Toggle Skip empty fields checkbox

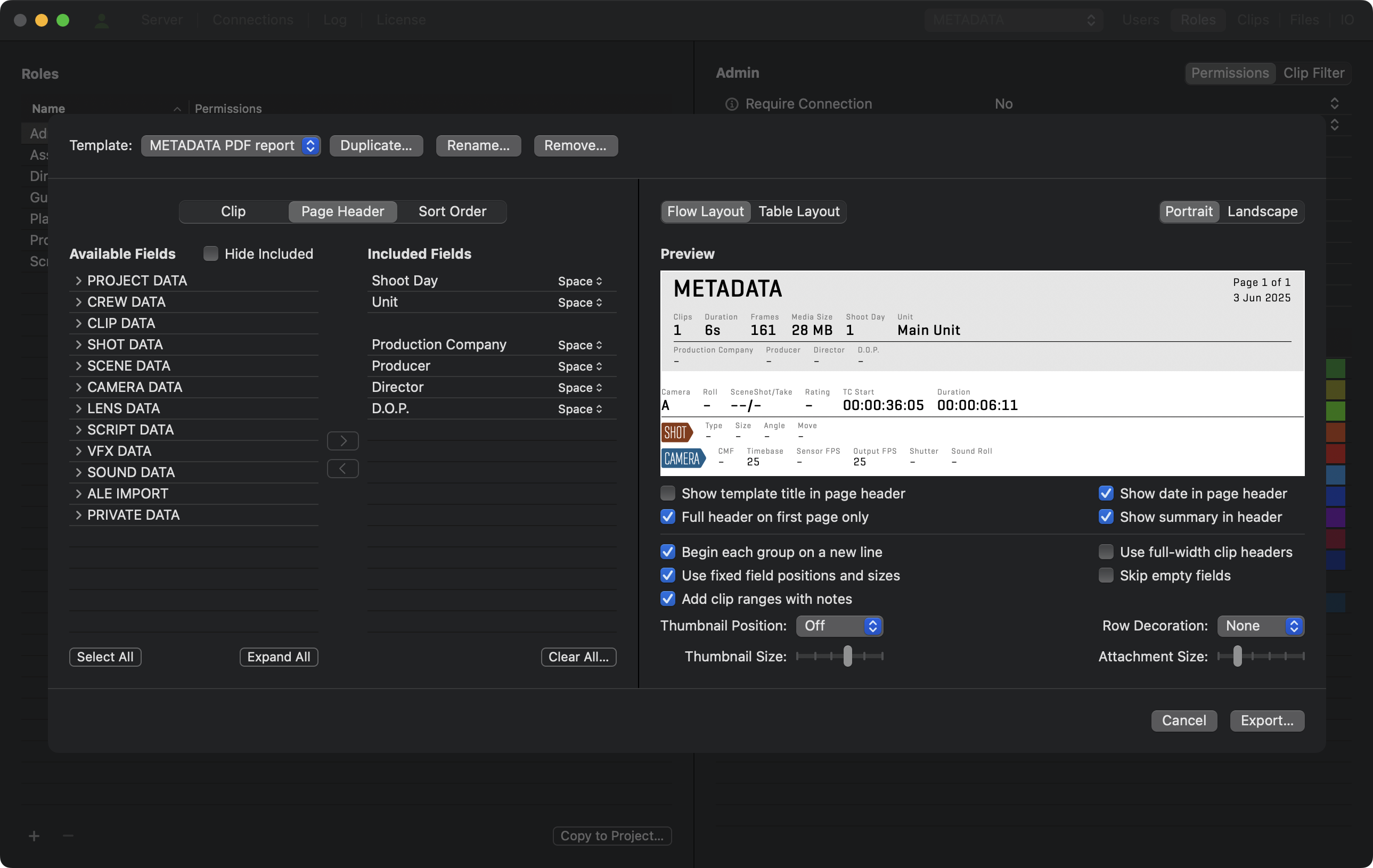1106,575
